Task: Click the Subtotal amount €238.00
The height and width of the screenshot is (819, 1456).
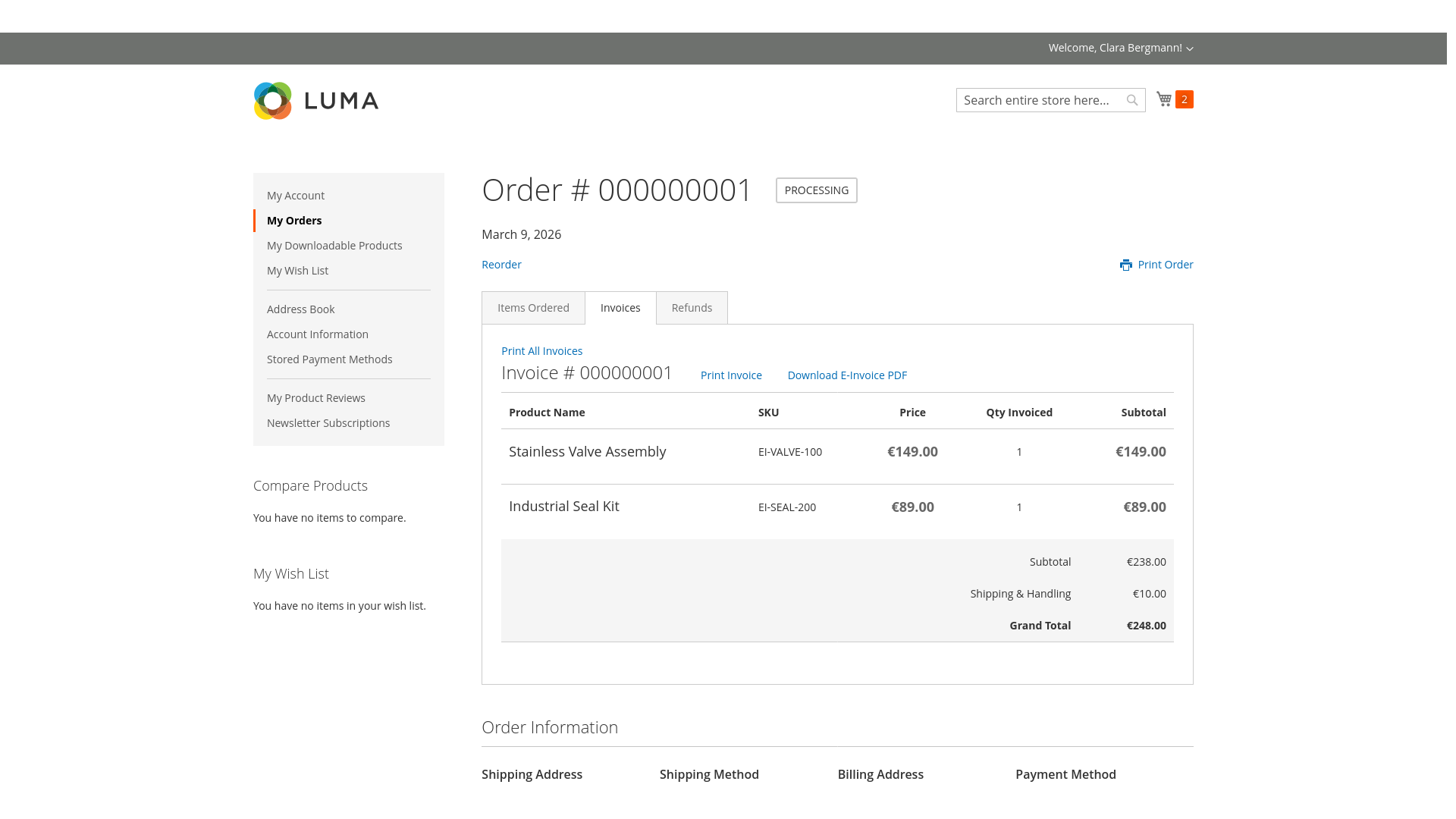Action: [x=1146, y=562]
